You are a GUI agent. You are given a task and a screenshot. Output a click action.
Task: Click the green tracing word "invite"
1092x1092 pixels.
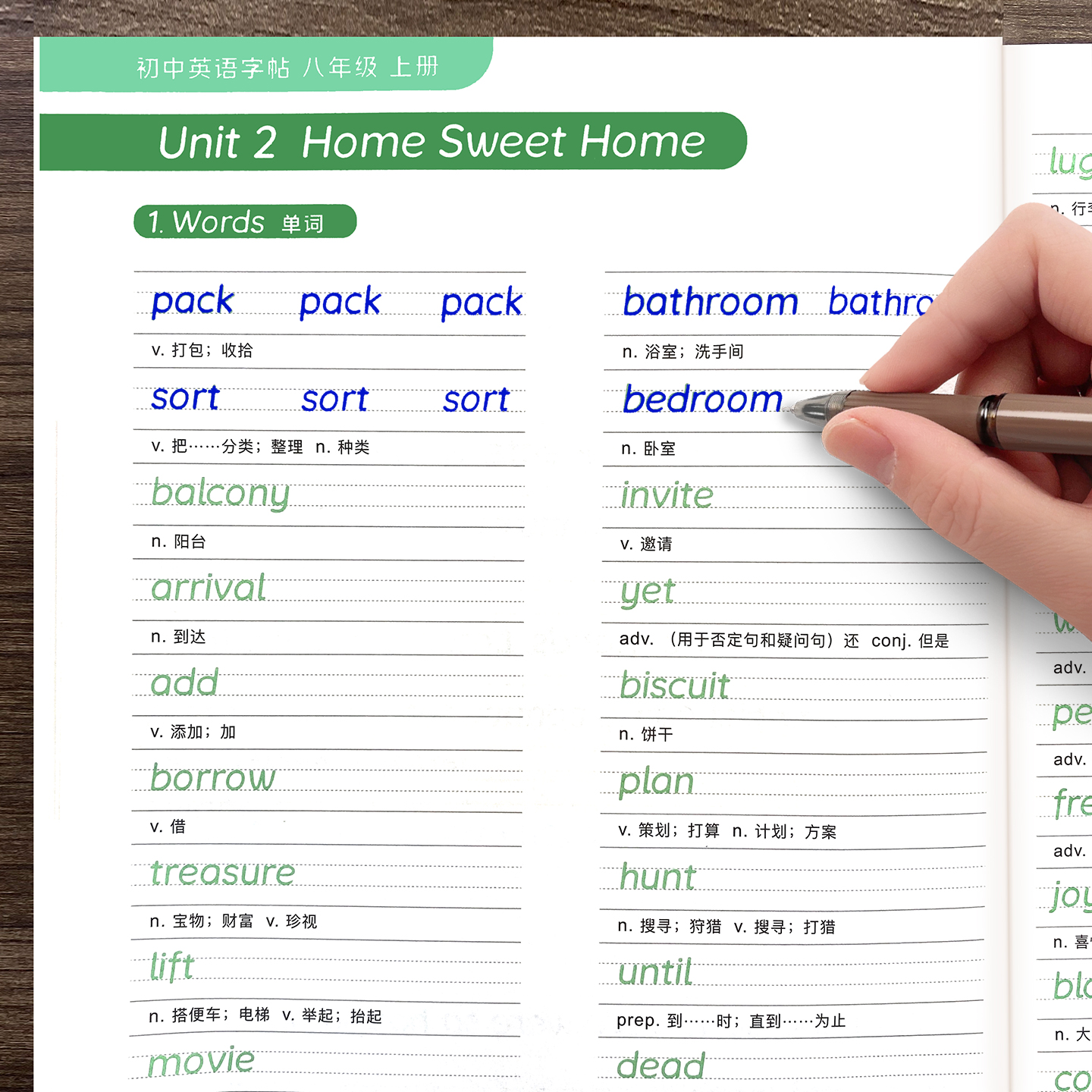667,496
